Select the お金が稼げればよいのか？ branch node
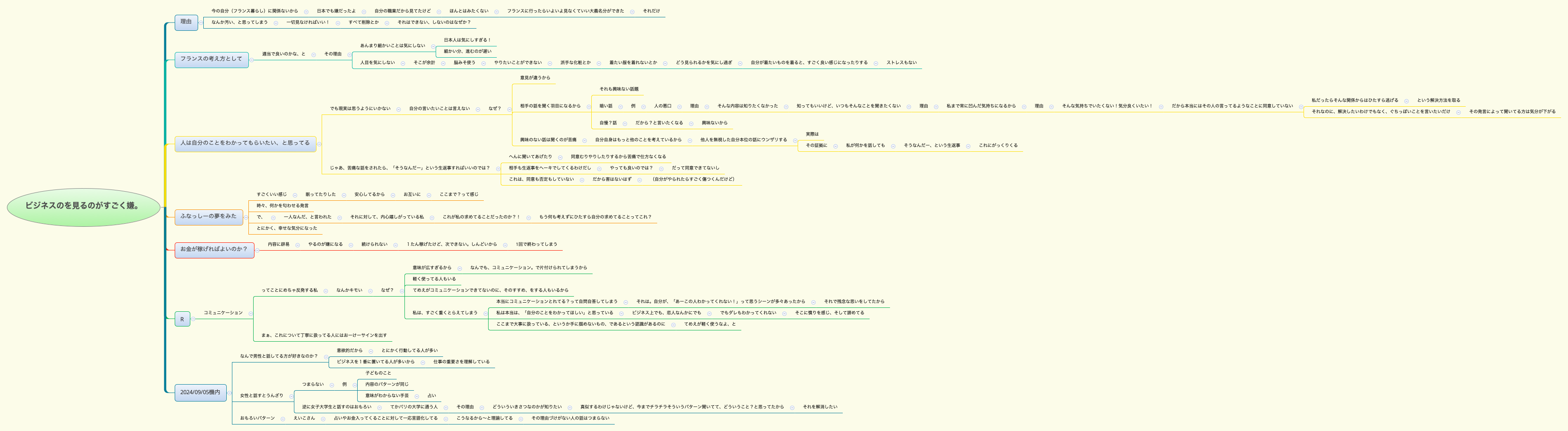 click(x=214, y=250)
